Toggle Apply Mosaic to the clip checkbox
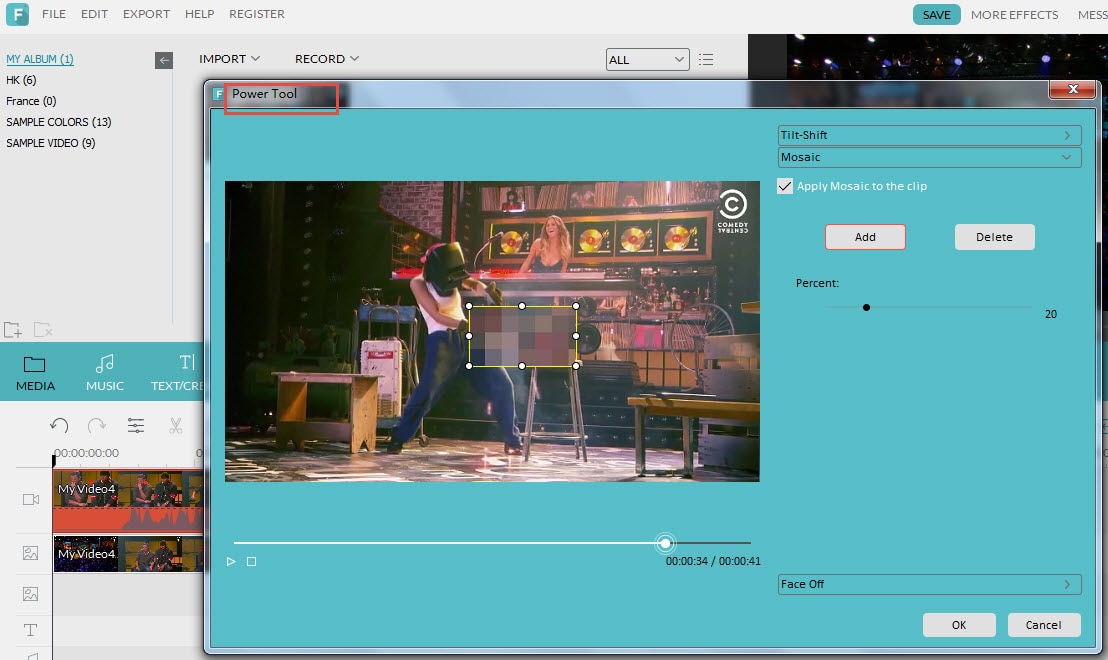1108x660 pixels. click(784, 186)
